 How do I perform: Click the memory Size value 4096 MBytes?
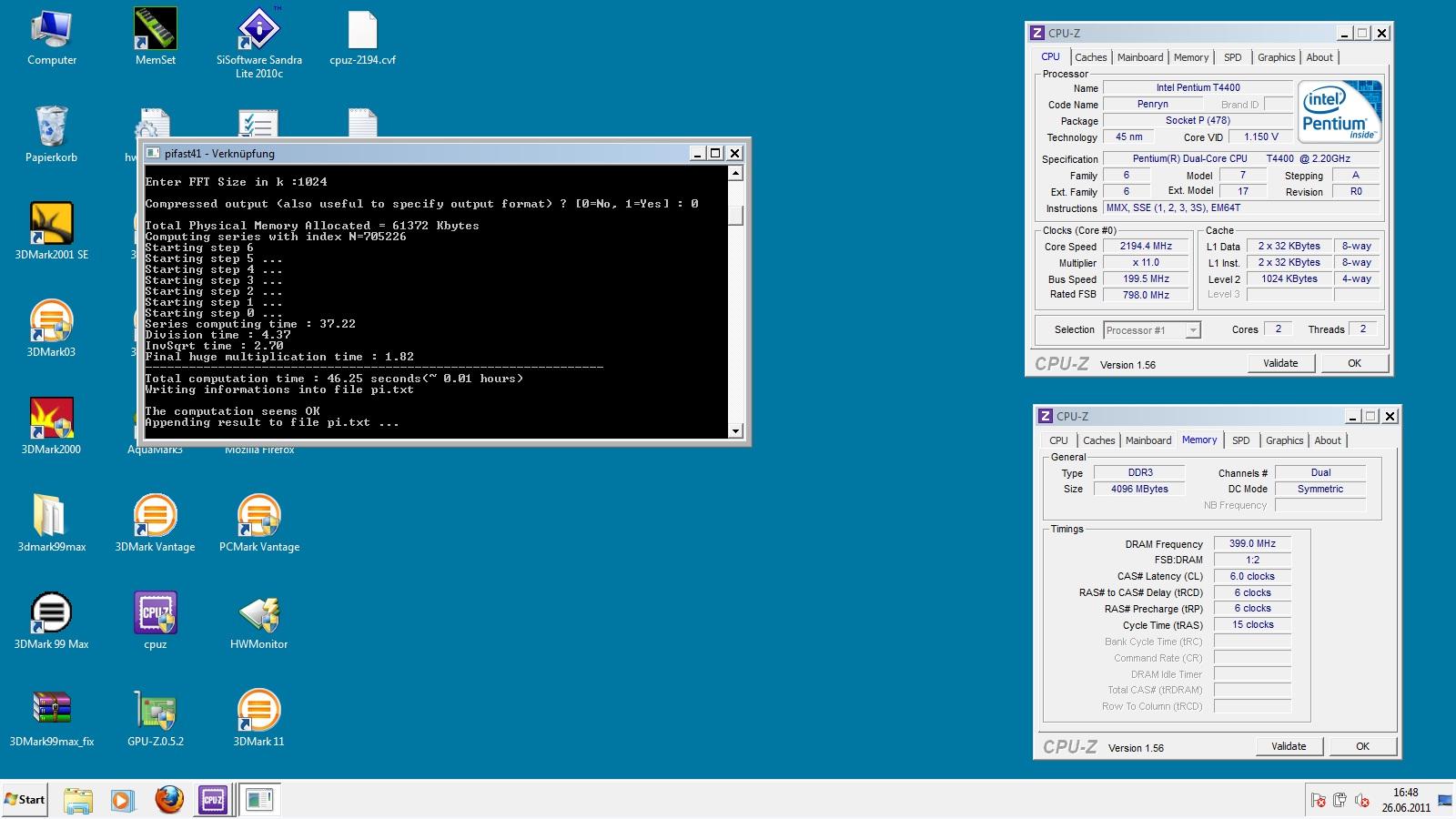click(x=1139, y=490)
